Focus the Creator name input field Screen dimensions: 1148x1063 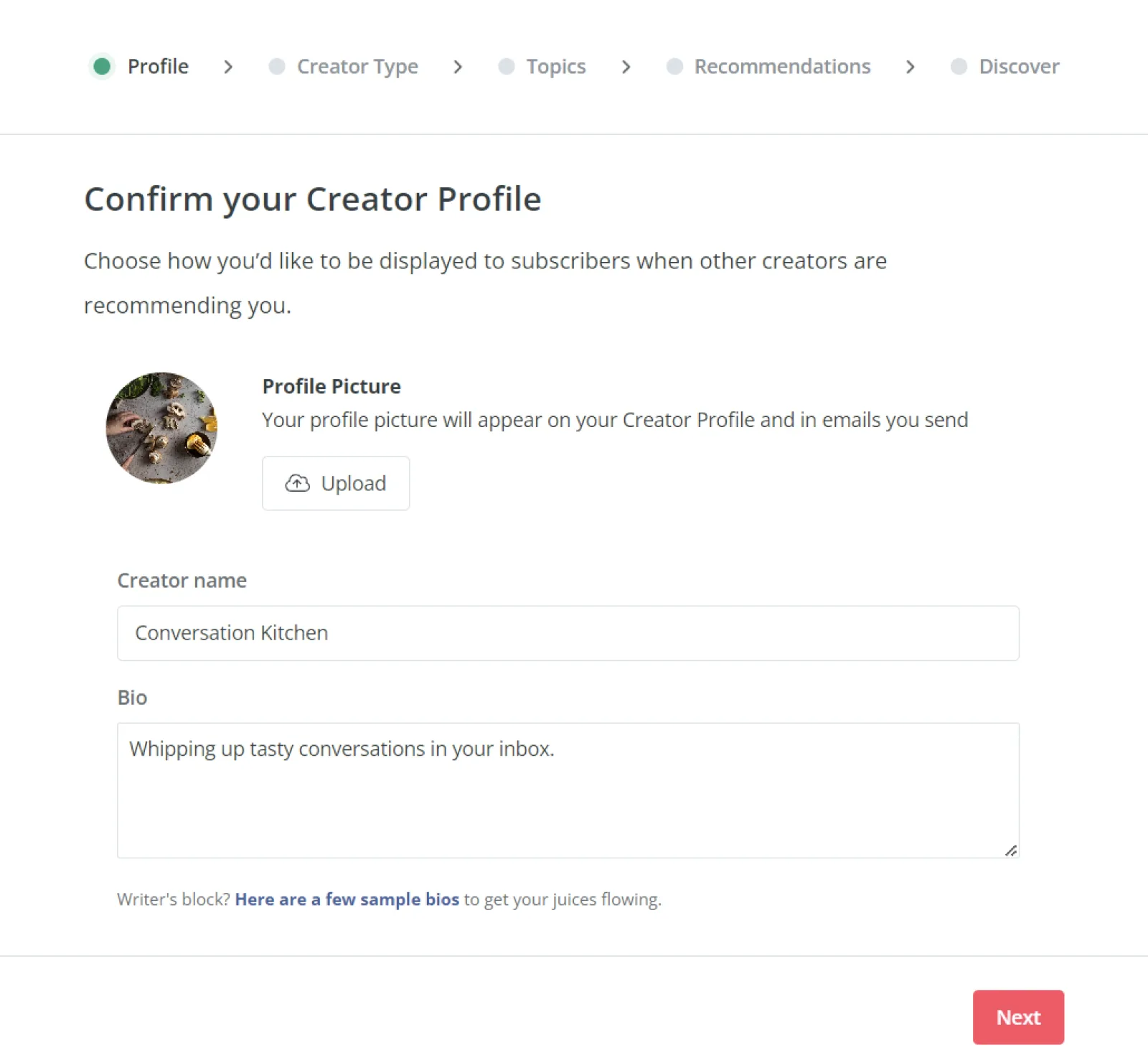click(568, 633)
